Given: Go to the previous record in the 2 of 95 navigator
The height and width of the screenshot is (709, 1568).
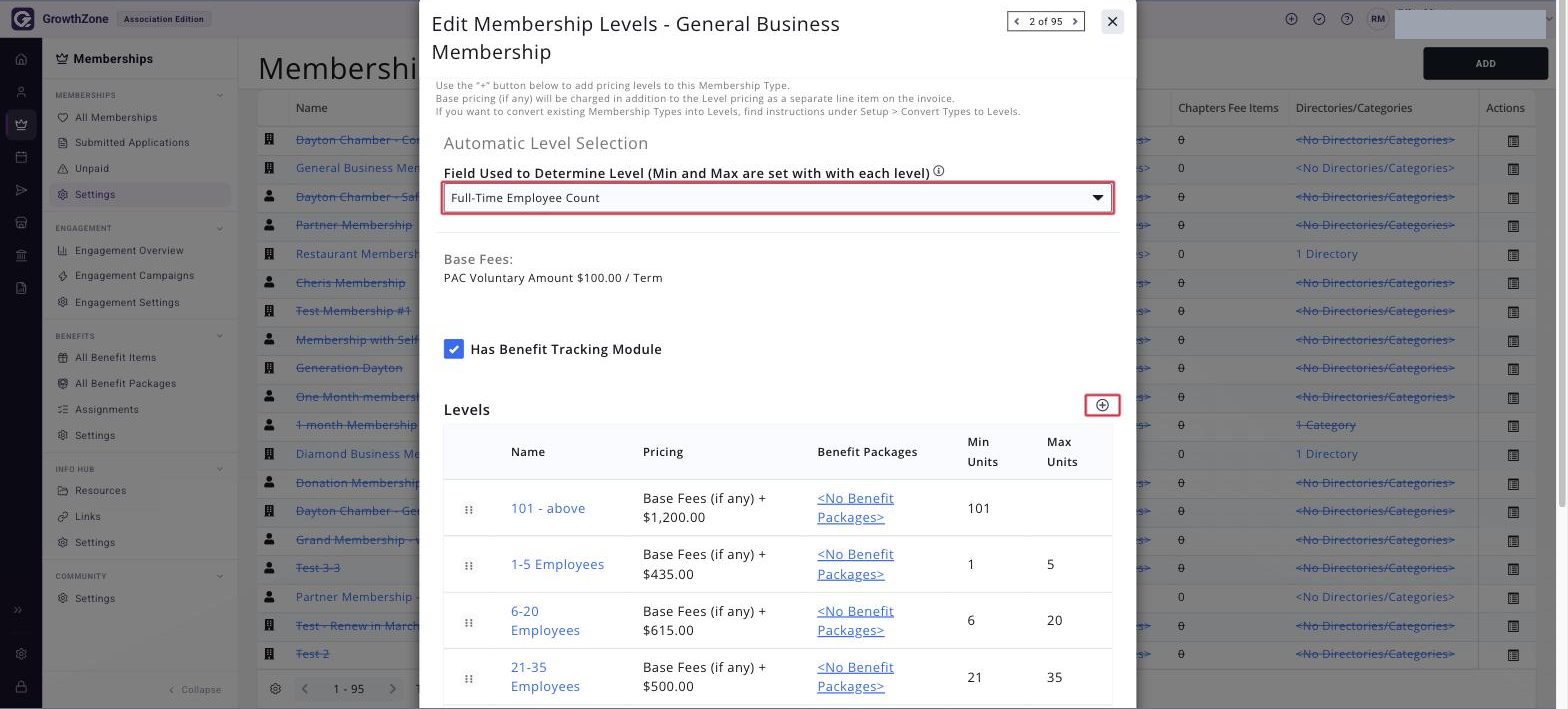Looking at the screenshot, I should pyautogui.click(x=1017, y=21).
